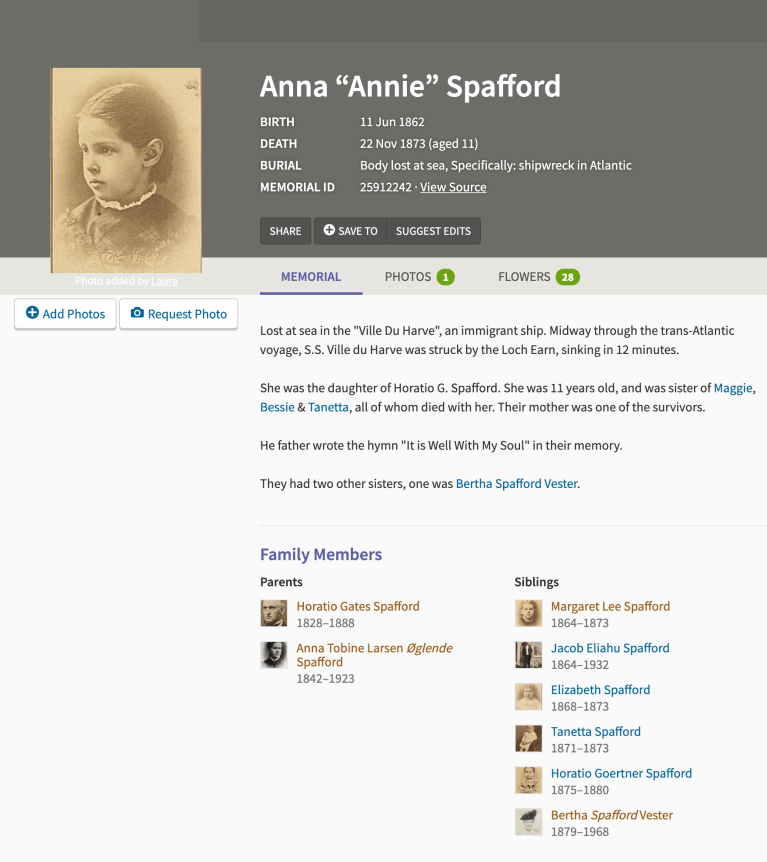This screenshot has width=767, height=862.
Task: Click the plus icon on Save To
Action: [x=329, y=230]
